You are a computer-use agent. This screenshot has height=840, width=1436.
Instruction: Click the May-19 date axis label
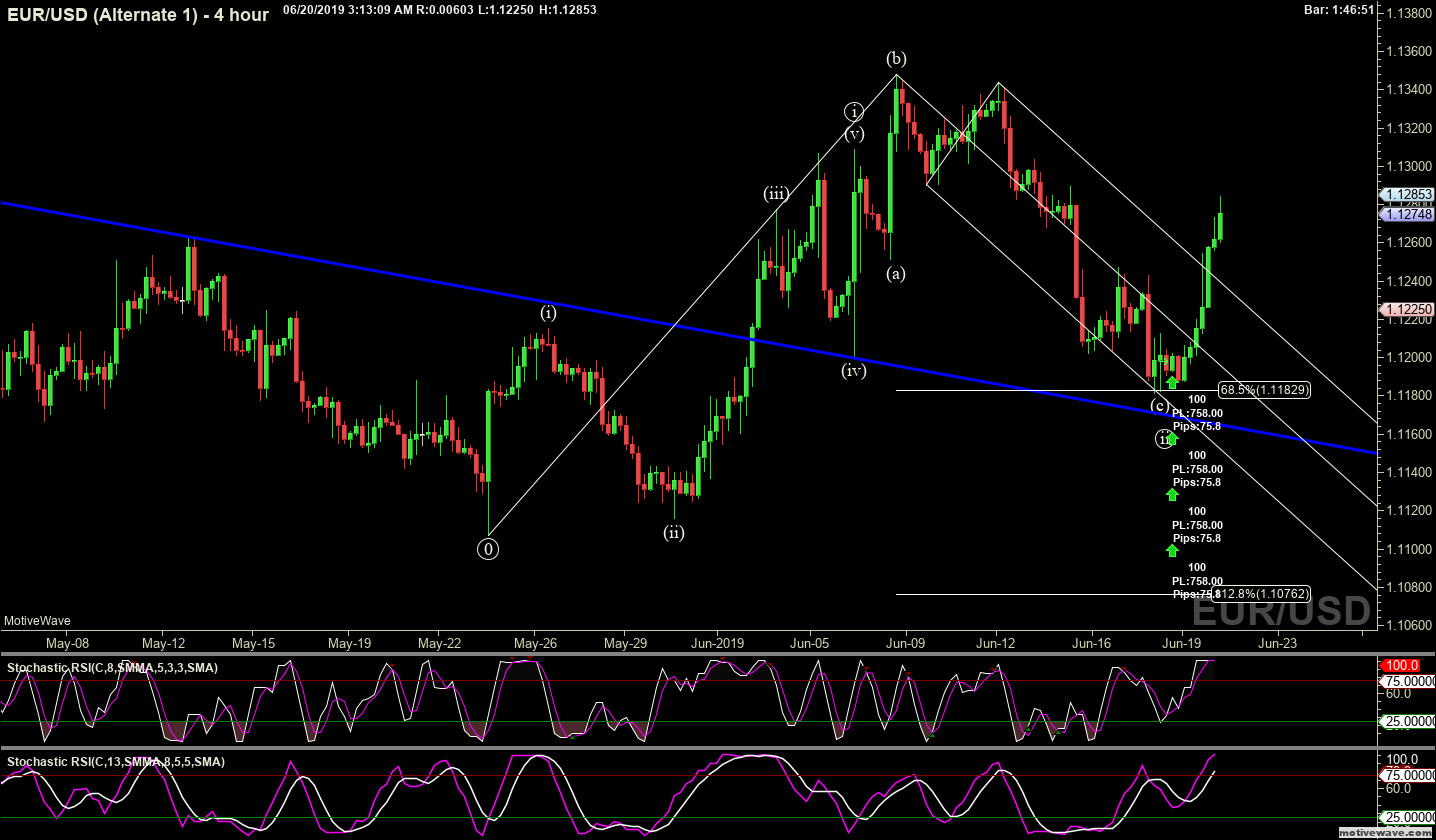350,643
